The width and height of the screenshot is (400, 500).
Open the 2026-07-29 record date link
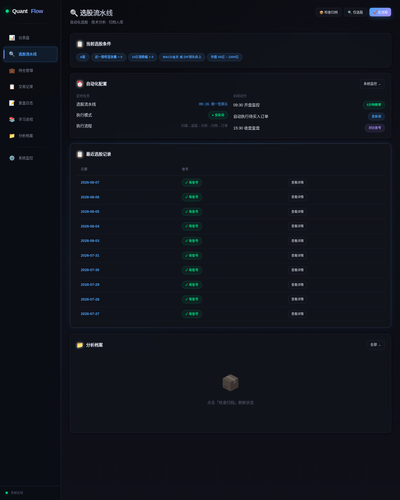[90, 285]
